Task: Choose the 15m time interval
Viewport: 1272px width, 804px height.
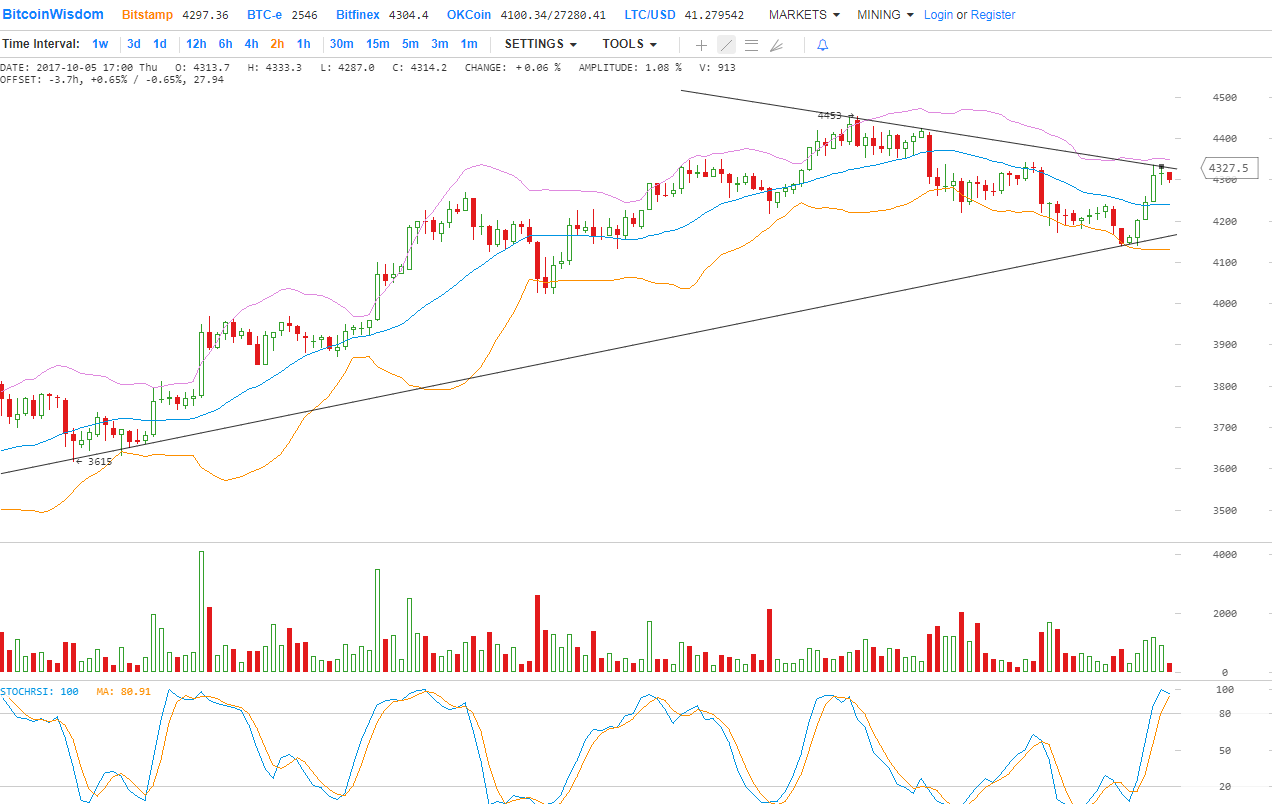Action: [x=377, y=44]
